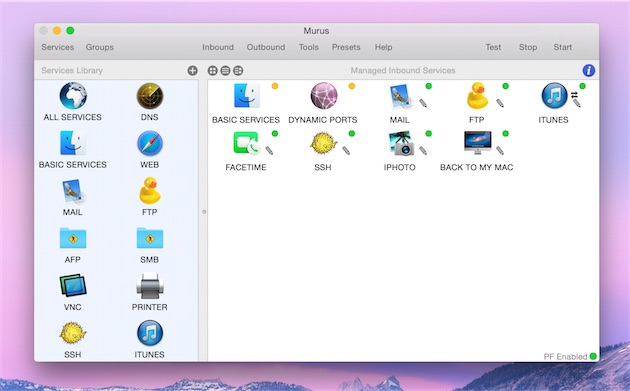Click the panel splitter handle dot
The image size is (630, 391).
click(204, 211)
